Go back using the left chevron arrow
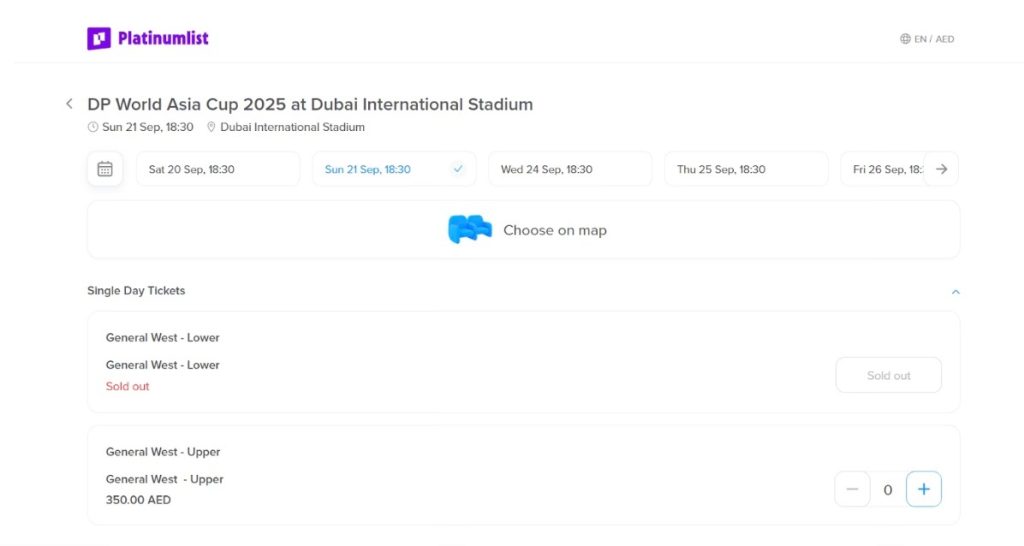This screenshot has width=1024, height=546. tap(69, 103)
